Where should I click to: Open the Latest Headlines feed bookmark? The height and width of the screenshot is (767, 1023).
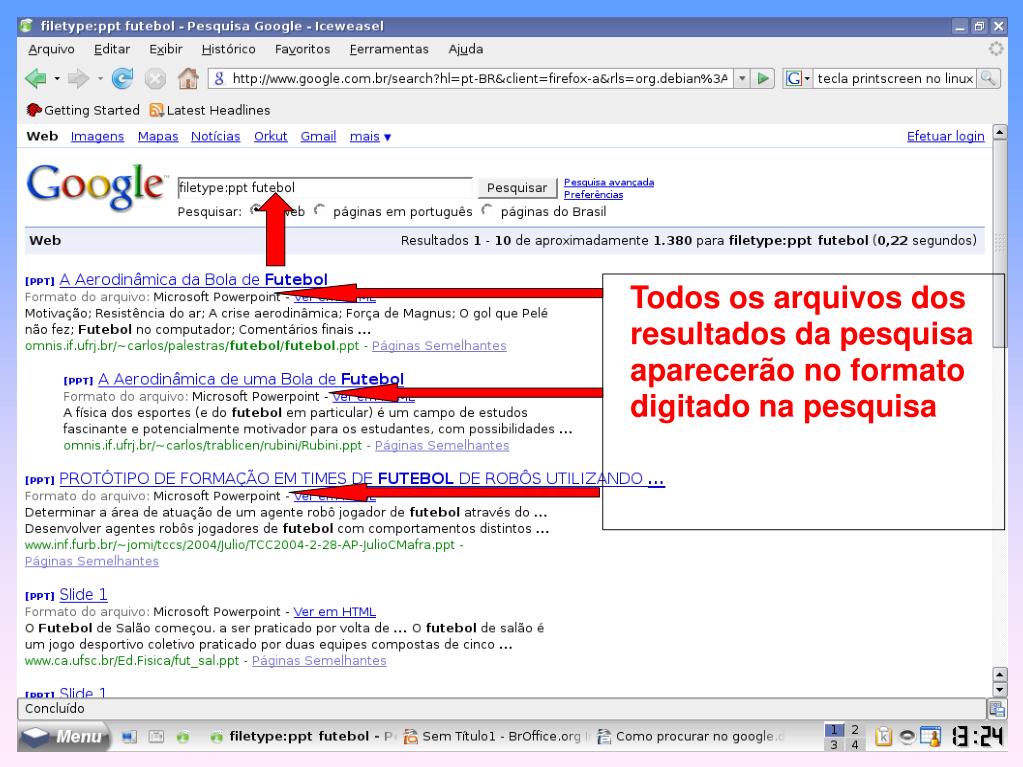point(210,110)
